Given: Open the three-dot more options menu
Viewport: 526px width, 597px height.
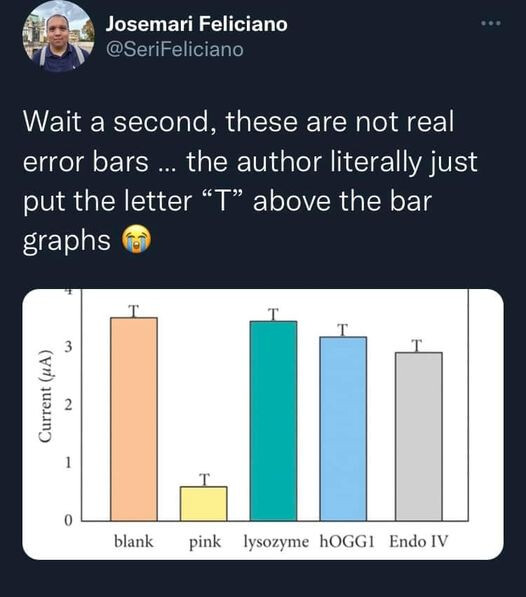Looking at the screenshot, I should pyautogui.click(x=491, y=24).
